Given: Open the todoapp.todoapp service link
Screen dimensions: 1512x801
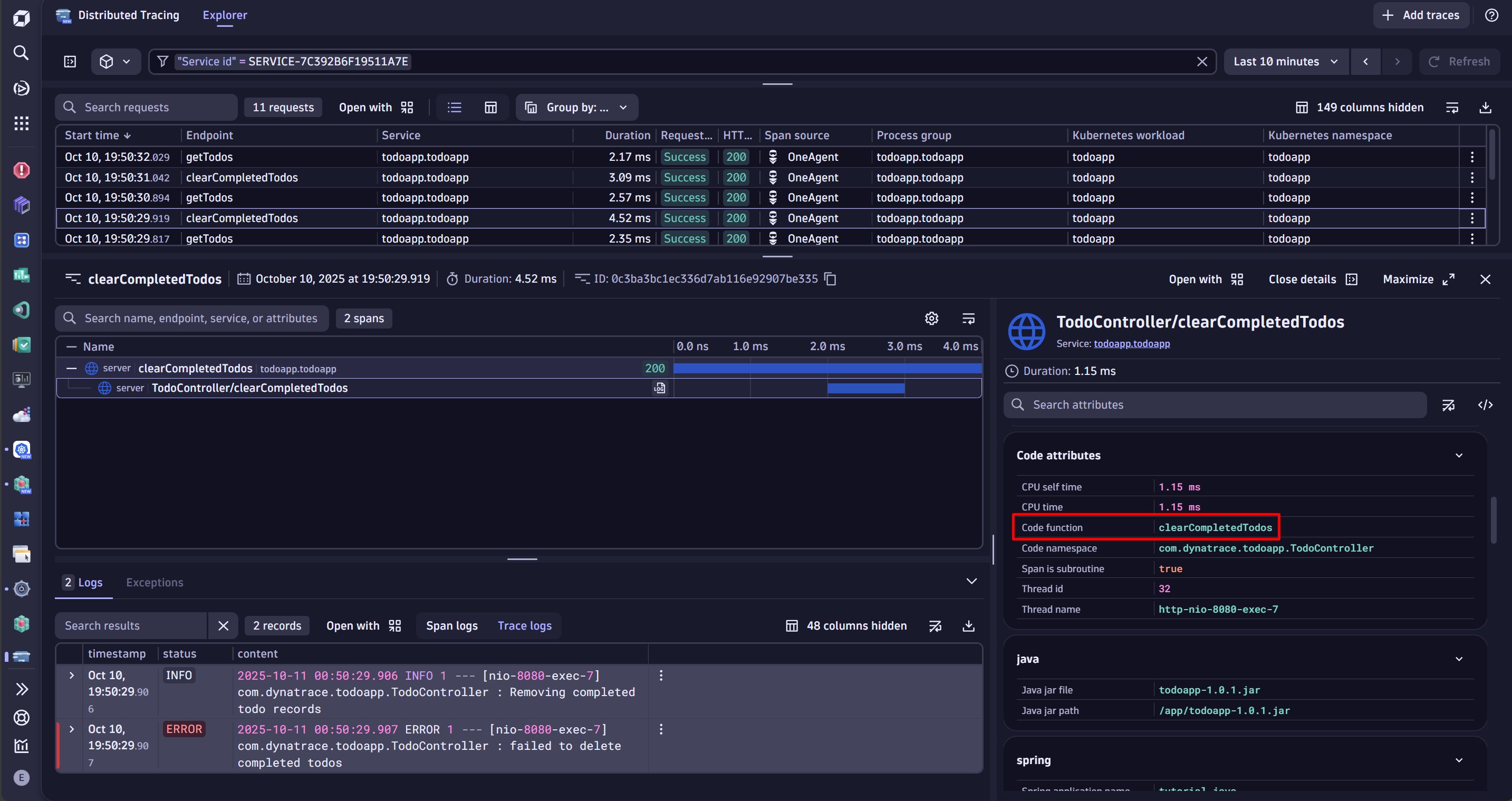Looking at the screenshot, I should (1131, 344).
